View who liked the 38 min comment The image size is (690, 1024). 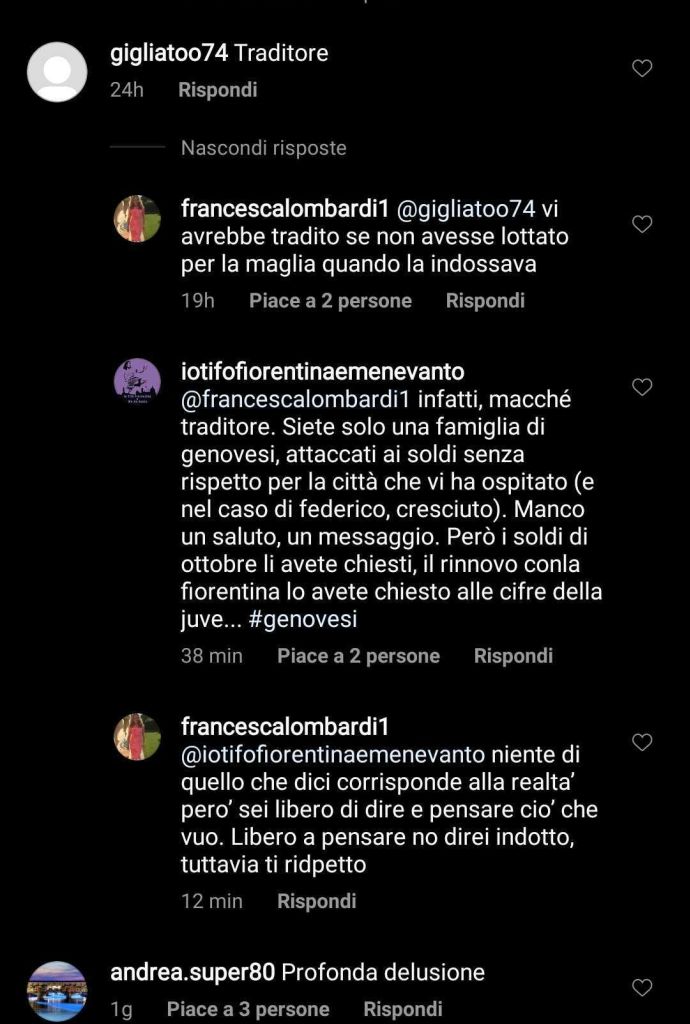coord(358,656)
